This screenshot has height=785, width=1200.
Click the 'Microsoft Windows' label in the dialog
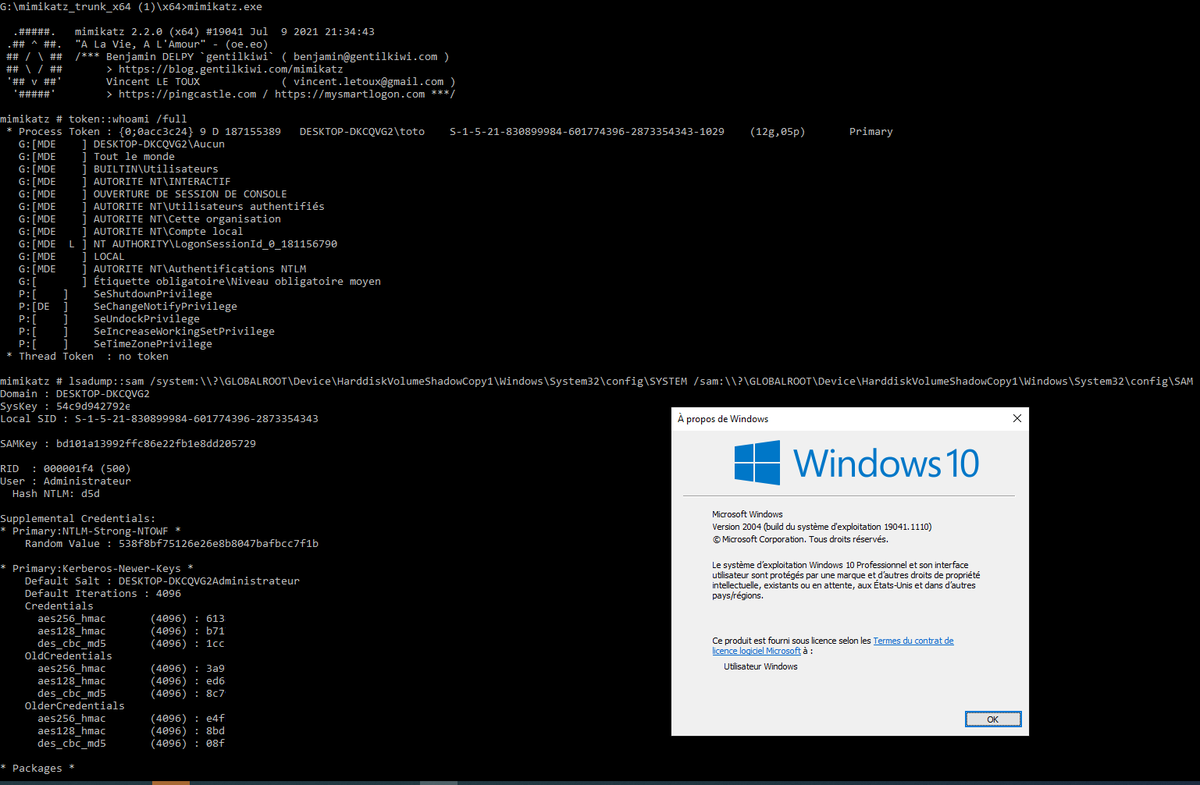[x=747, y=514]
